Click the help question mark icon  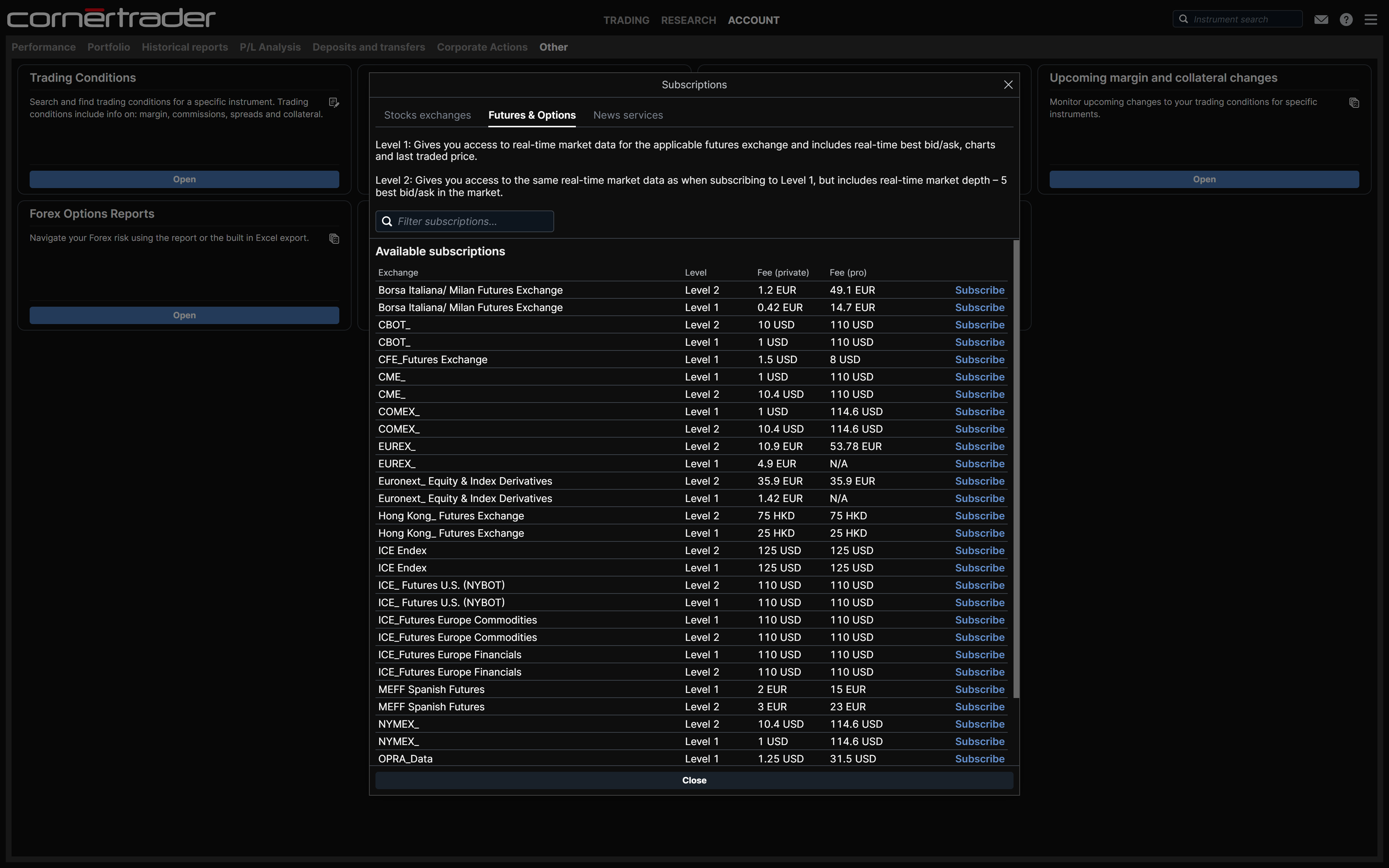[x=1346, y=20]
